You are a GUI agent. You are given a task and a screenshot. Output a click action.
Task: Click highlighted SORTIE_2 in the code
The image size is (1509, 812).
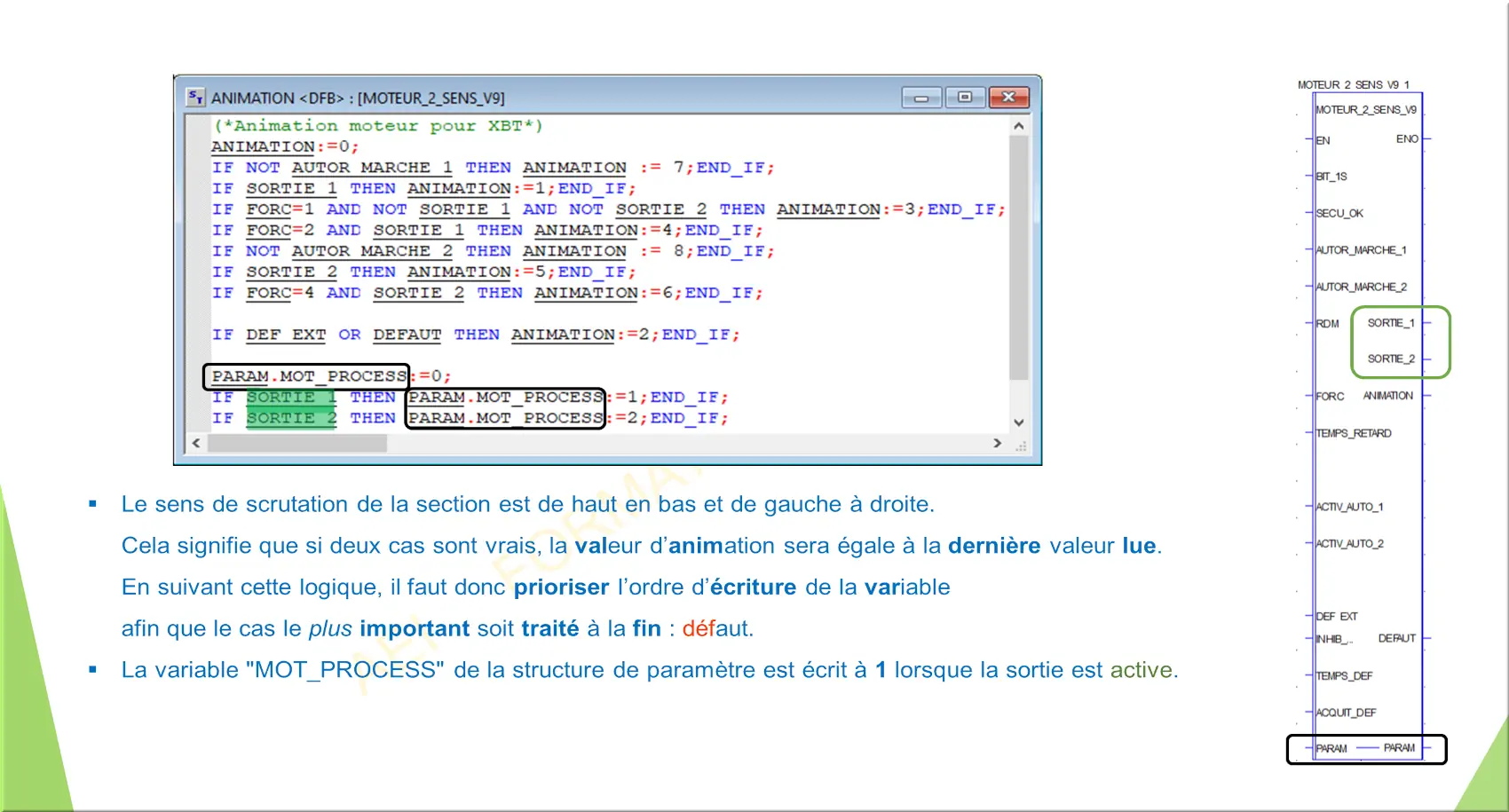pos(291,418)
